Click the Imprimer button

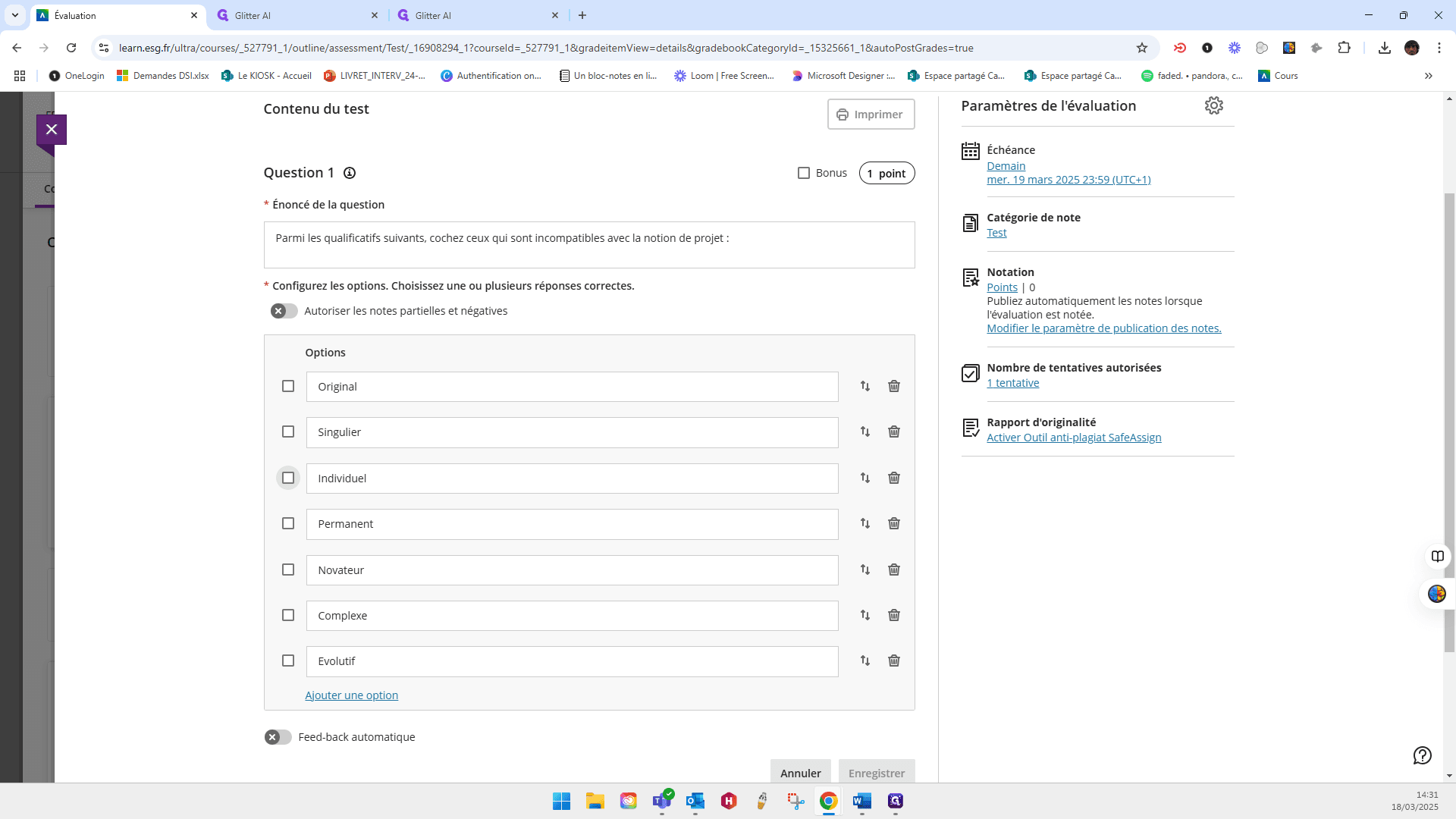point(871,115)
